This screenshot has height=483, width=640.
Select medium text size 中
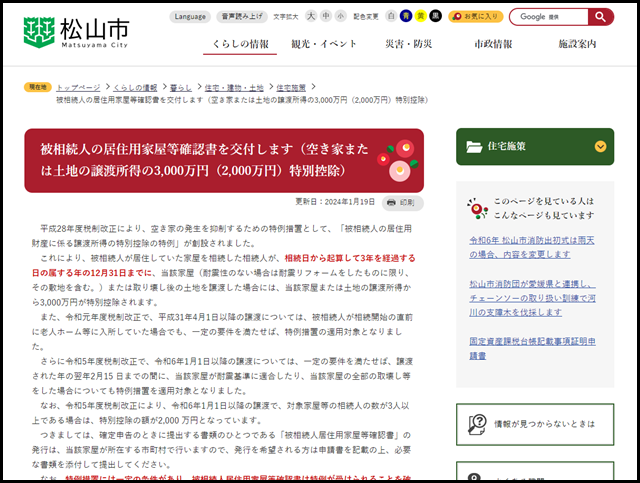click(327, 17)
